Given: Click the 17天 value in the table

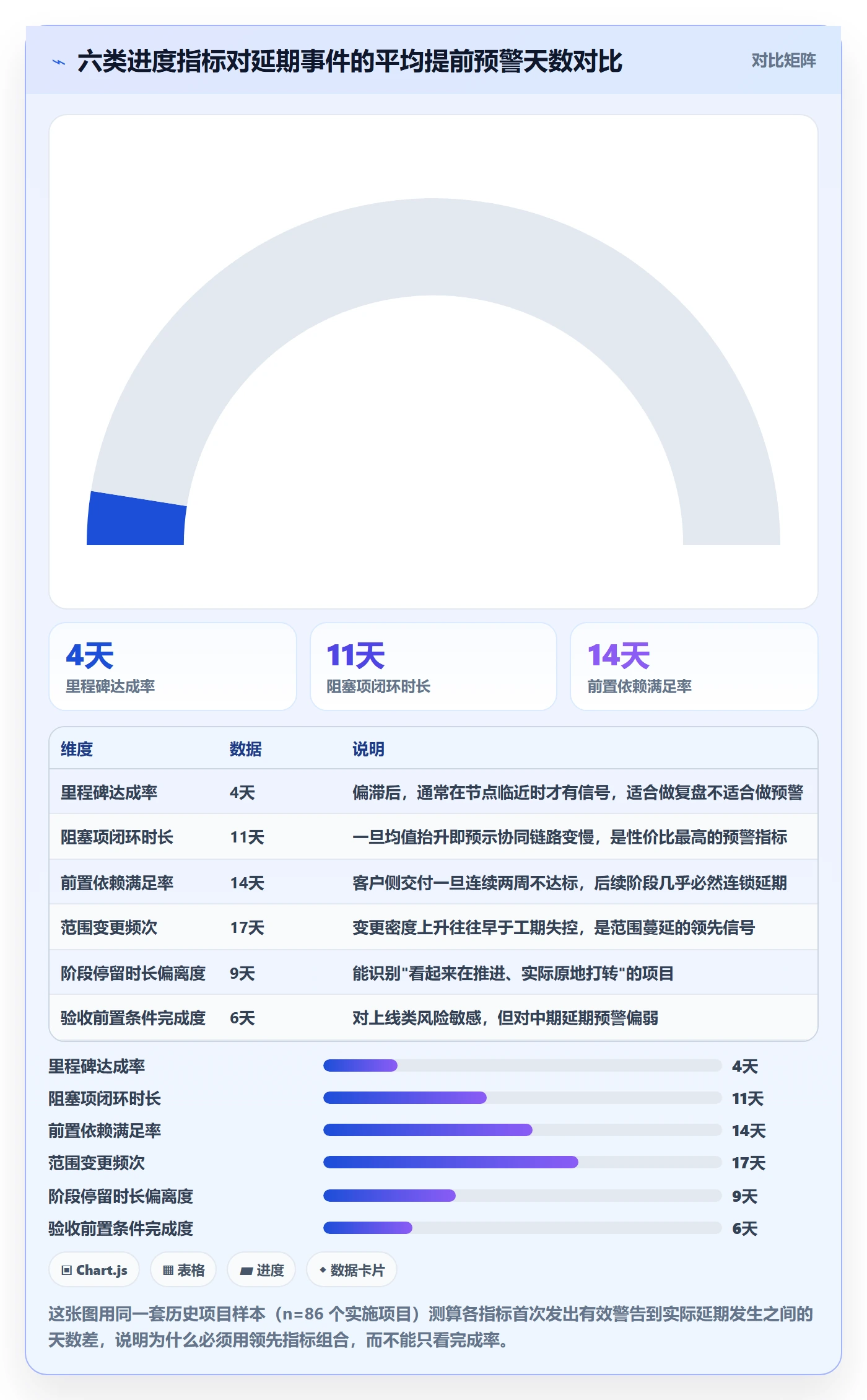Looking at the screenshot, I should [247, 927].
